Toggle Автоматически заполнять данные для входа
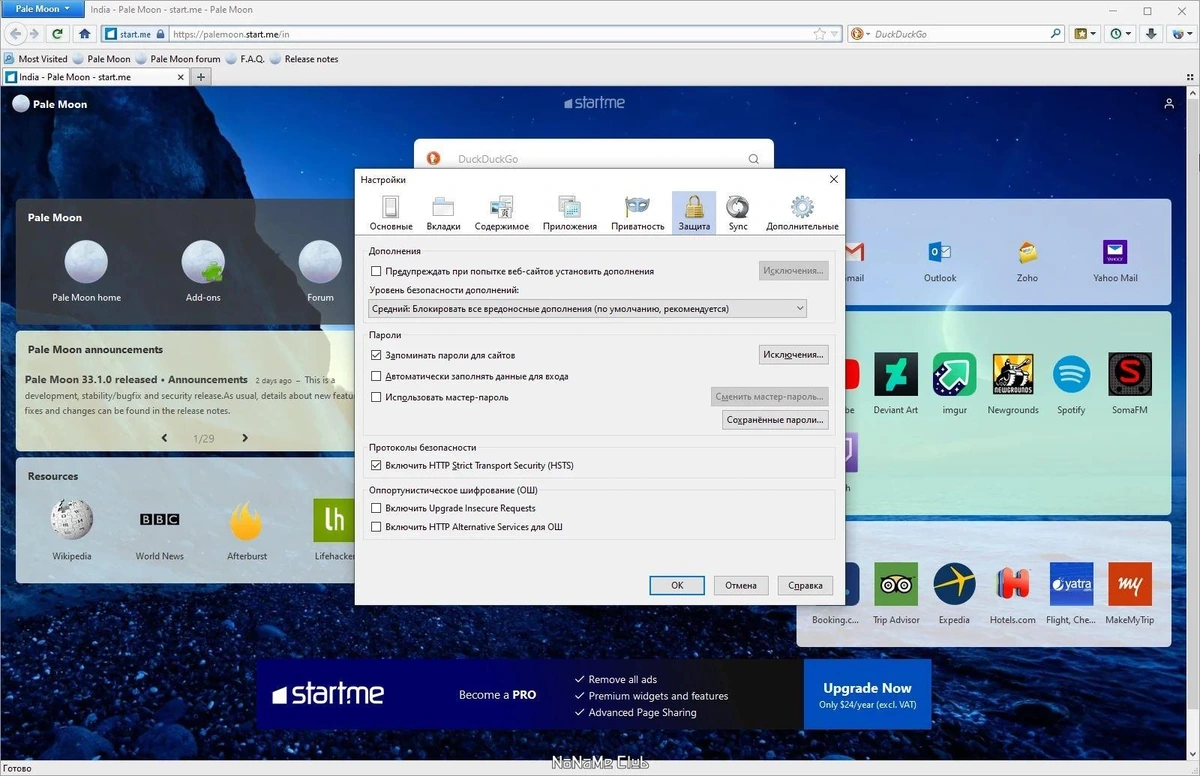 point(376,377)
